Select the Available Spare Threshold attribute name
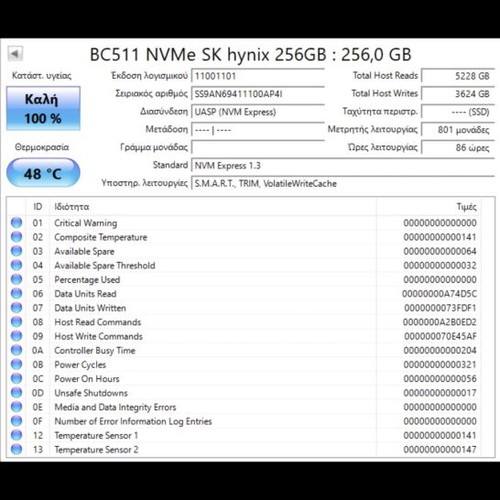The image size is (500, 500). (105, 266)
